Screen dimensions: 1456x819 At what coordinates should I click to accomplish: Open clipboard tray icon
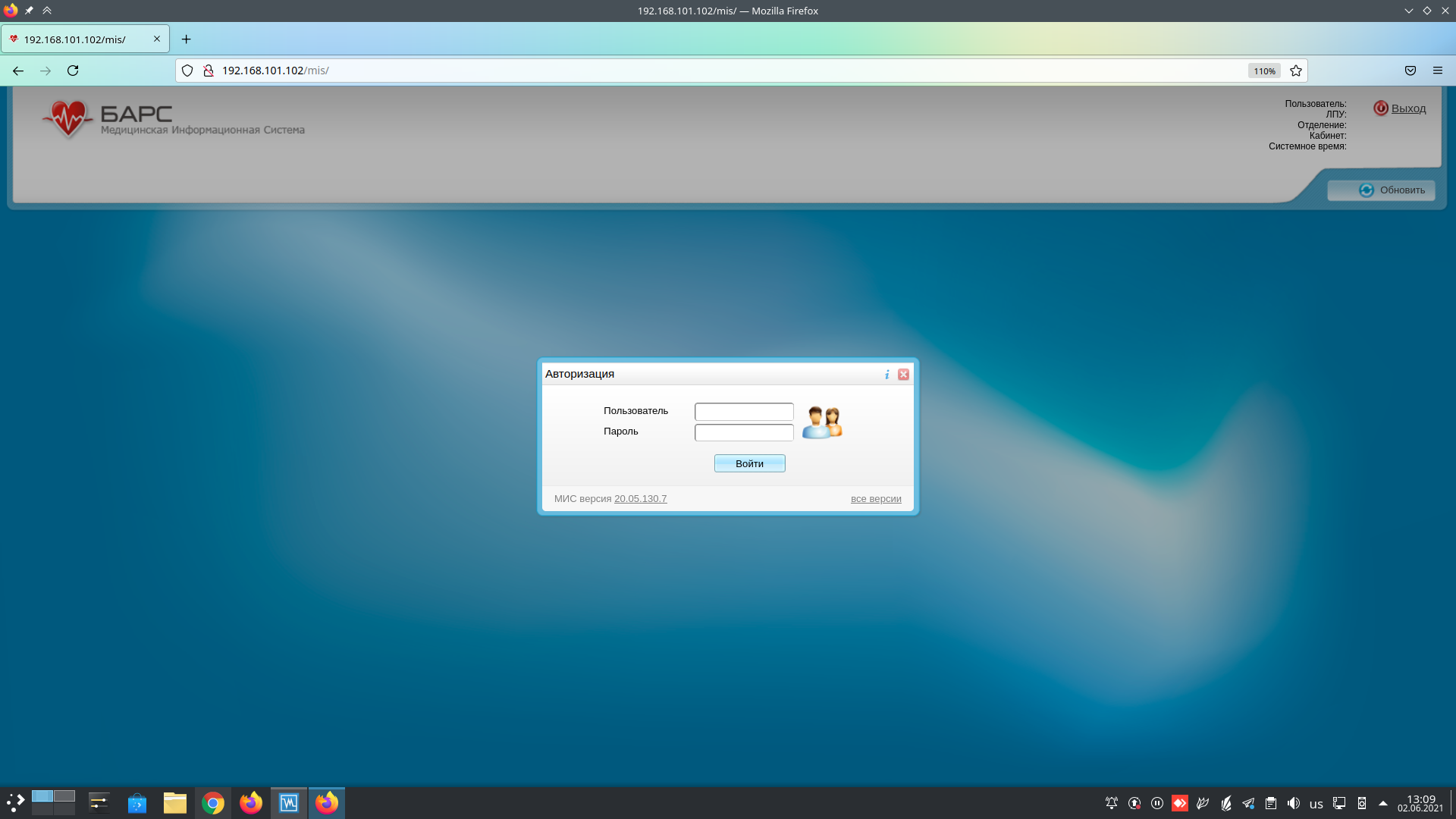click(x=1271, y=803)
